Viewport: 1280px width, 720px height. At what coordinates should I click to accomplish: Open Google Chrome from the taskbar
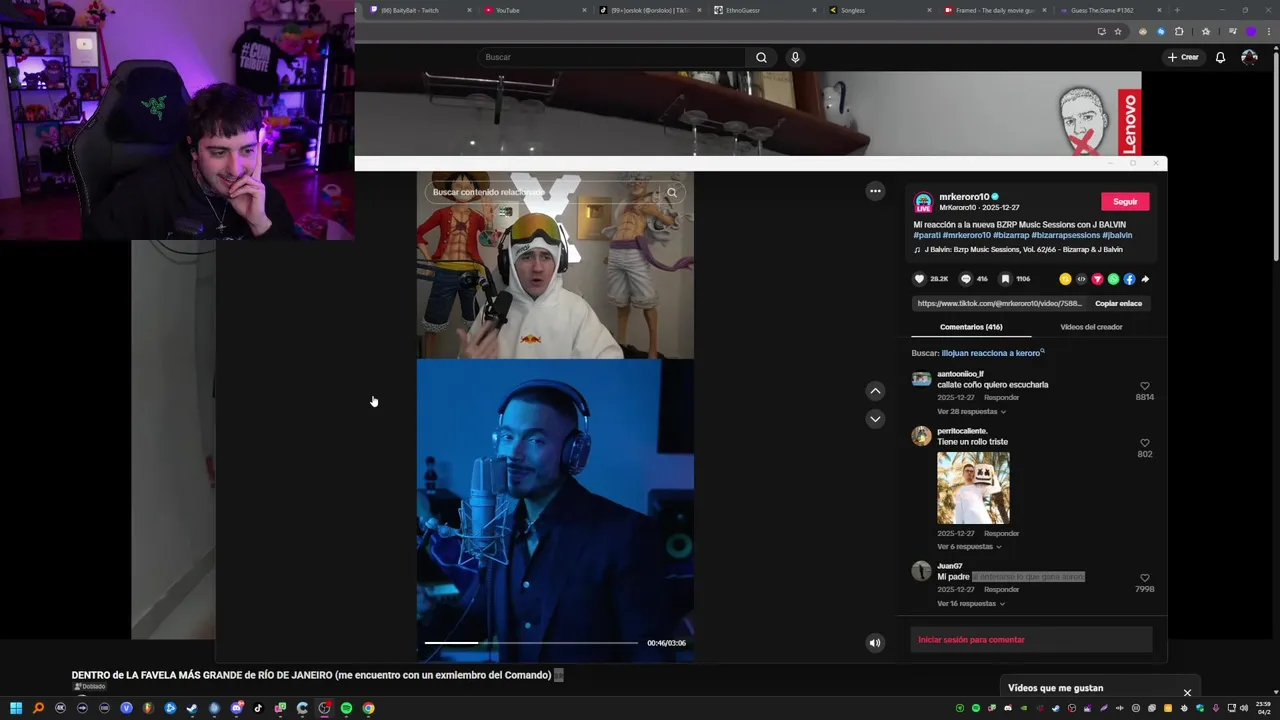click(368, 708)
